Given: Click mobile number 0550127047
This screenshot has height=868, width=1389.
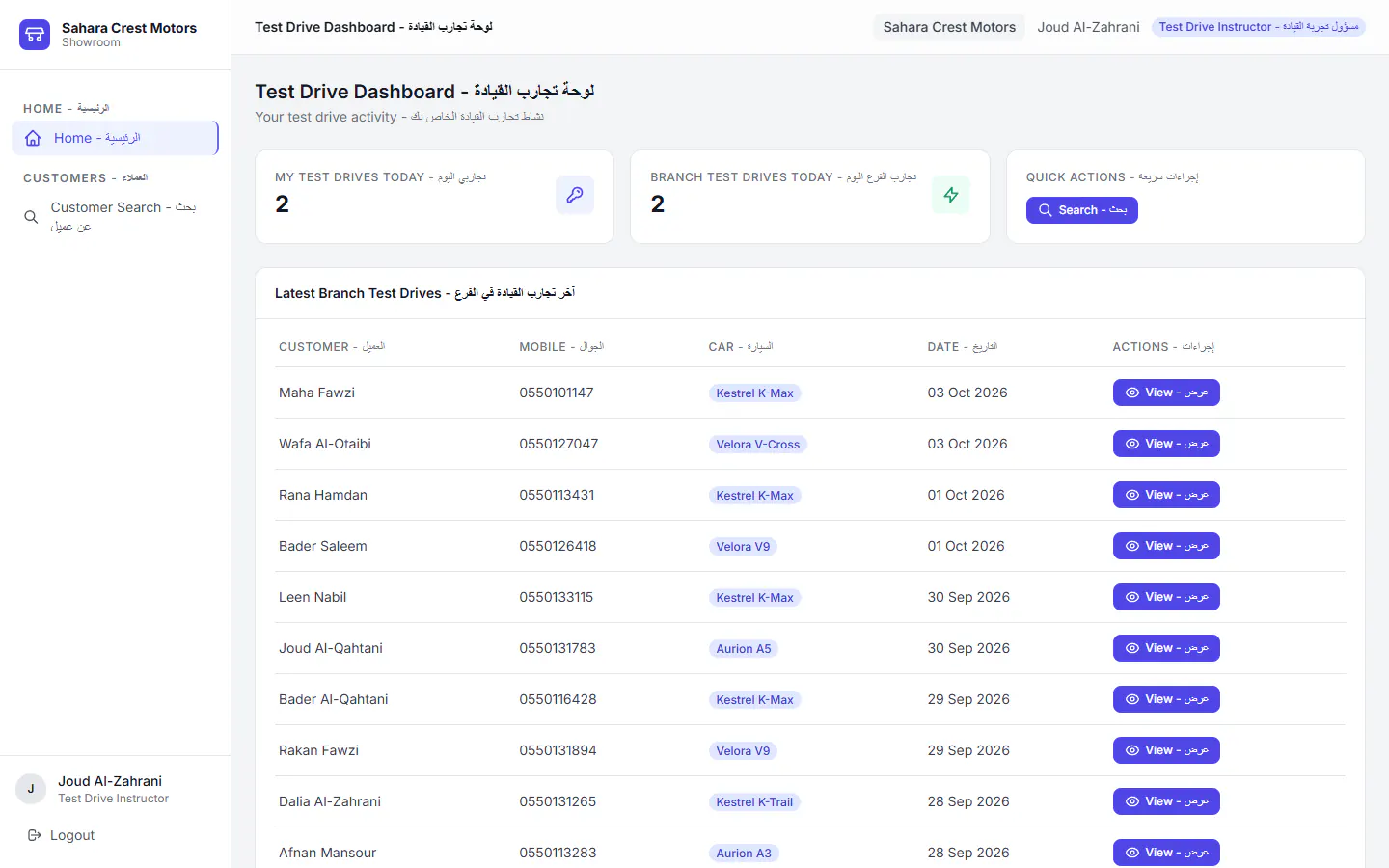Looking at the screenshot, I should pos(558,444).
